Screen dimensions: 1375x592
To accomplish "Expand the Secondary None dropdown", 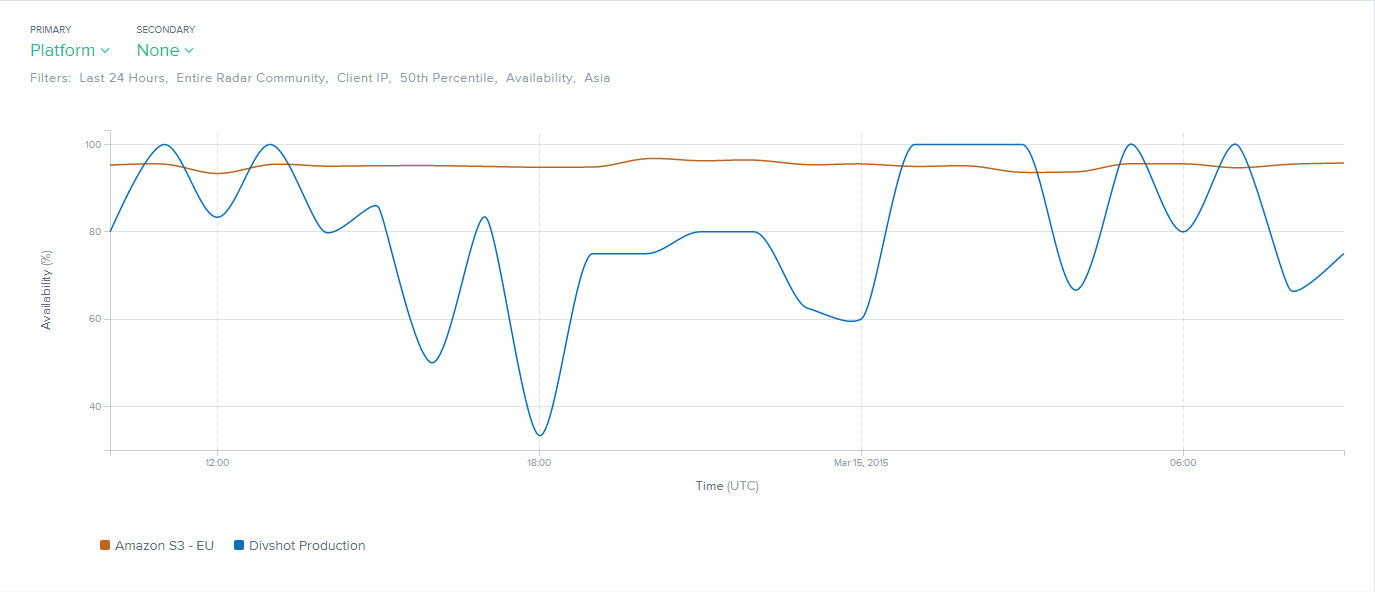I will pyautogui.click(x=165, y=50).
